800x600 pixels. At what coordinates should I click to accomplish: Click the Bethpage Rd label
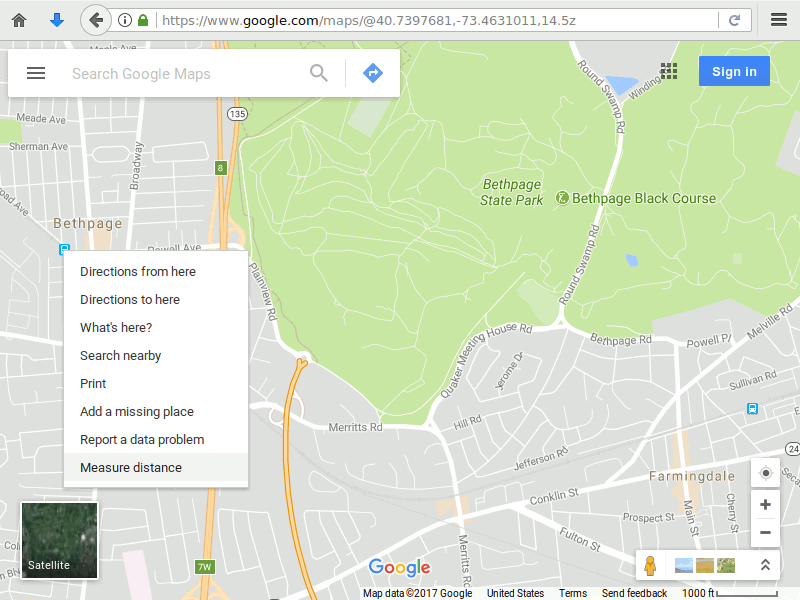pyautogui.click(x=621, y=339)
